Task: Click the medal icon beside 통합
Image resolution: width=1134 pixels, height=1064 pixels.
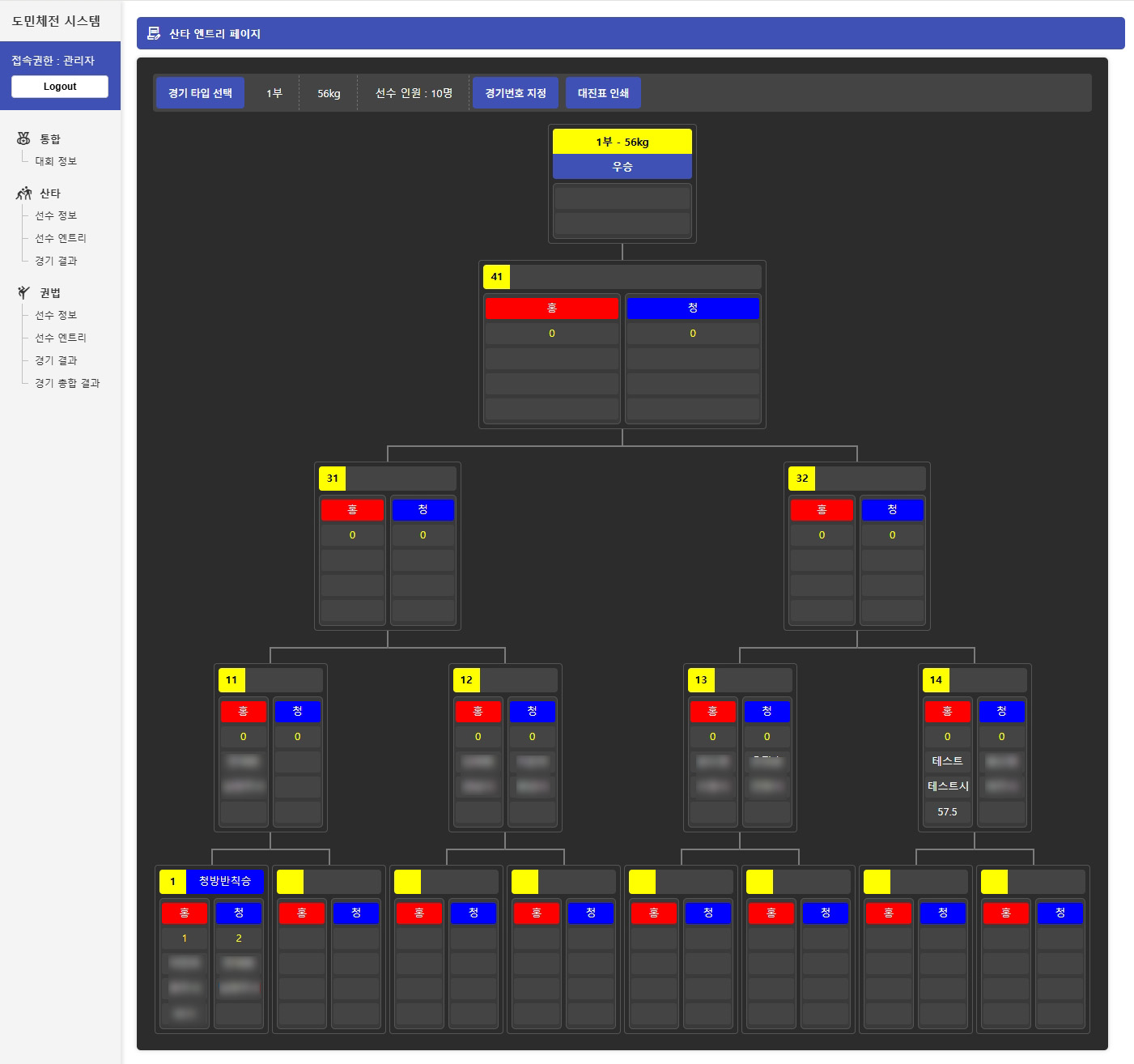Action: 23,138
